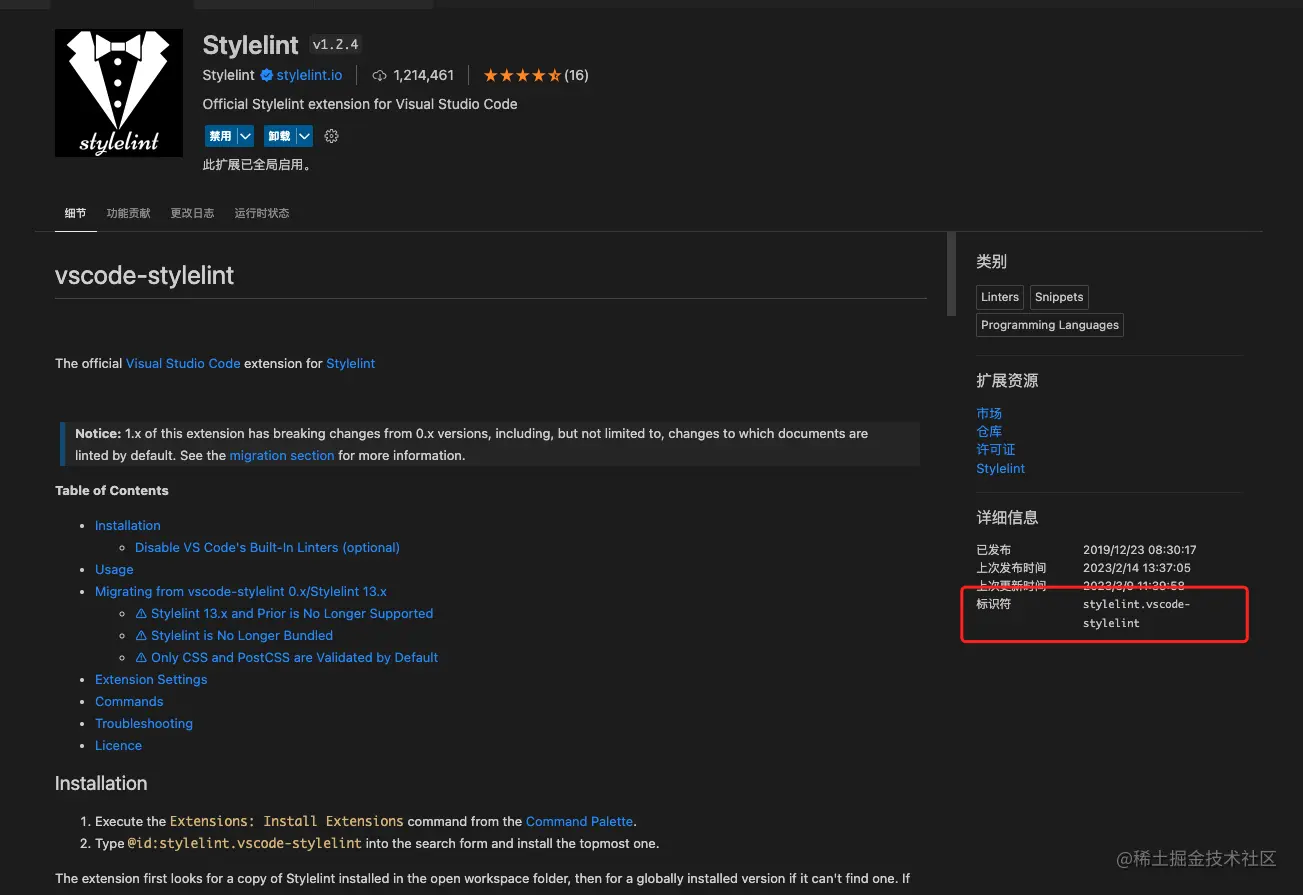
Task: Switch to the 细节 tab
Action: tap(76, 213)
